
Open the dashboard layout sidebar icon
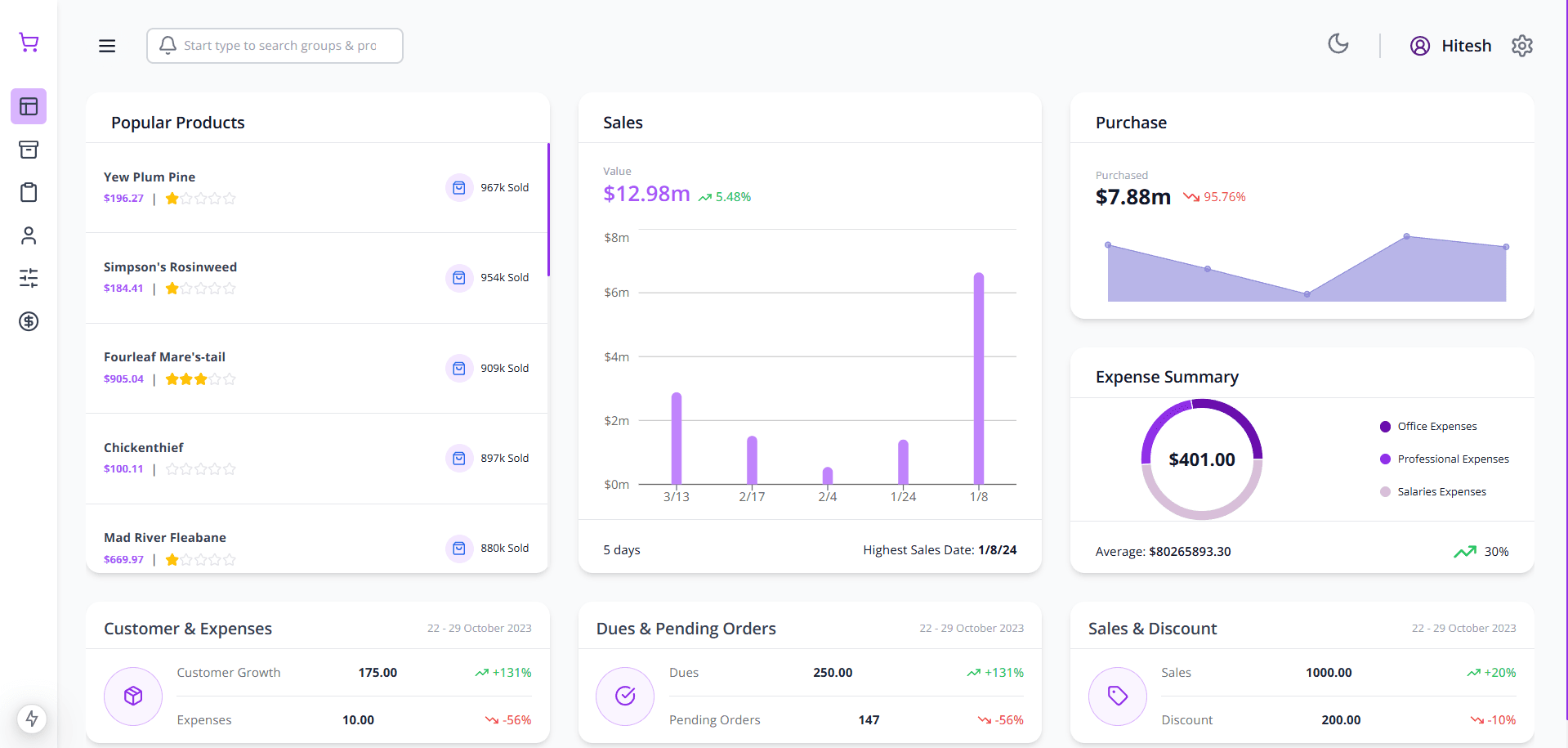pos(29,106)
